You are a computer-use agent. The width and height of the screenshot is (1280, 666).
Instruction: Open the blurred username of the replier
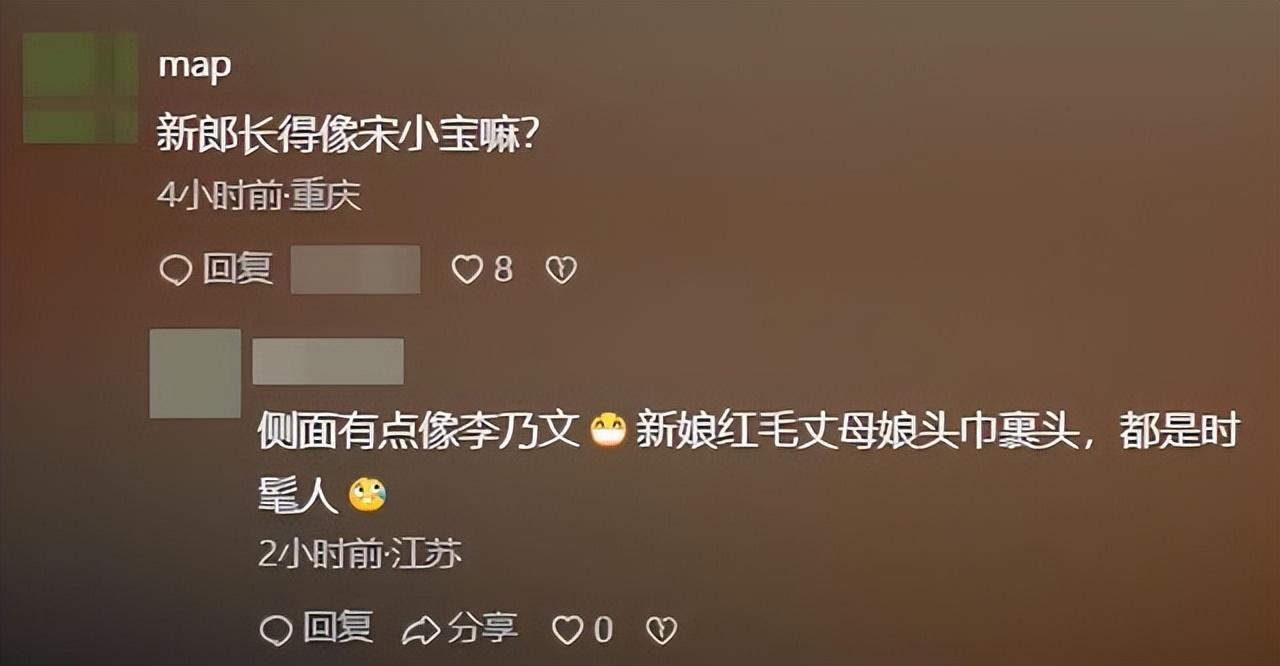(x=328, y=361)
